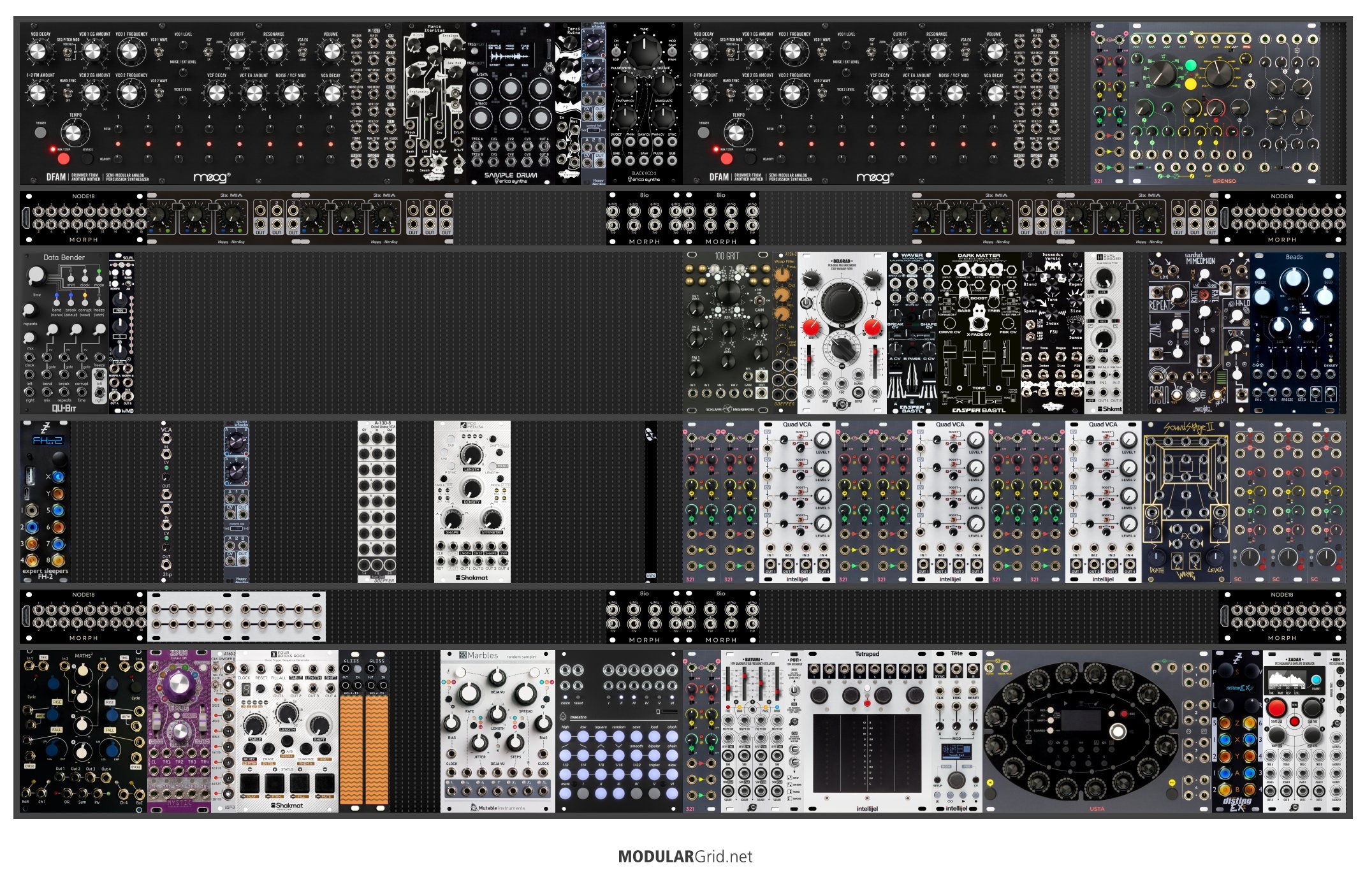Flip the BND/LRP/JMP switch on Desmodus Versio
The width and height of the screenshot is (1372, 870).
1030,336
